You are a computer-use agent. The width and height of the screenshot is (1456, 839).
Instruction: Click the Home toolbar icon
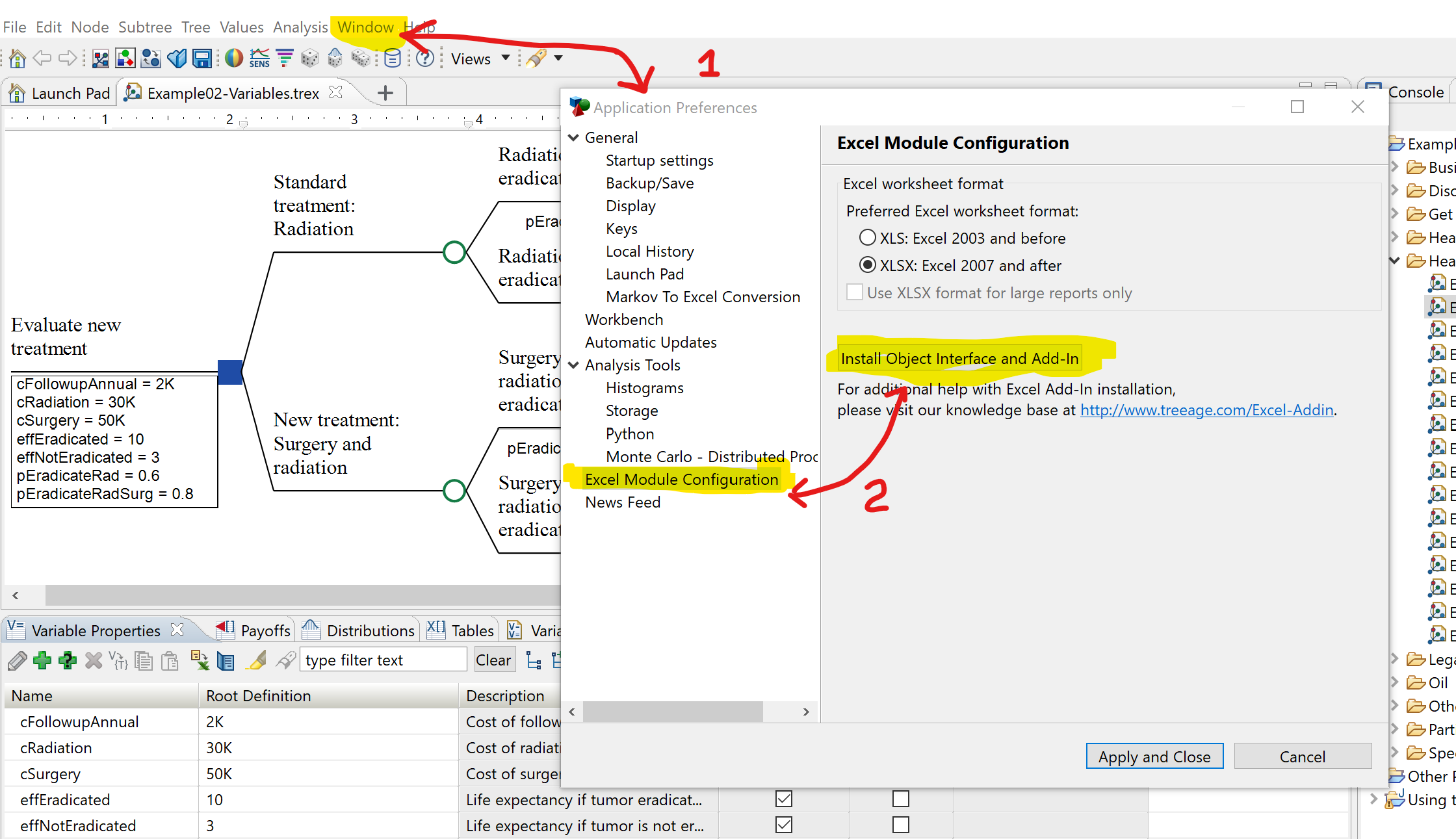(18, 58)
